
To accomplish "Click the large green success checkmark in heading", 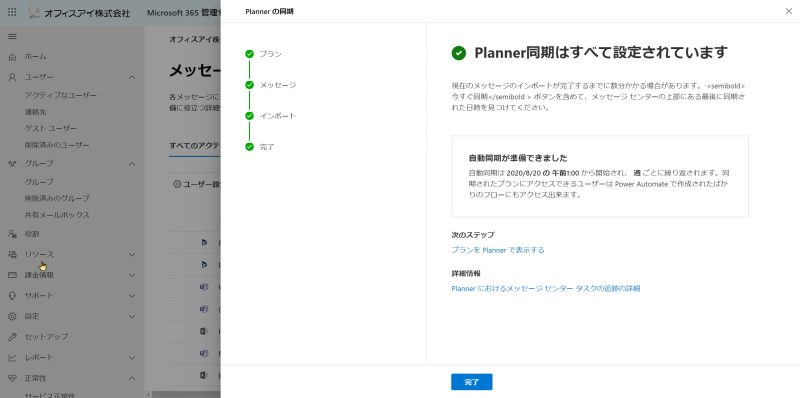I will (x=459, y=53).
